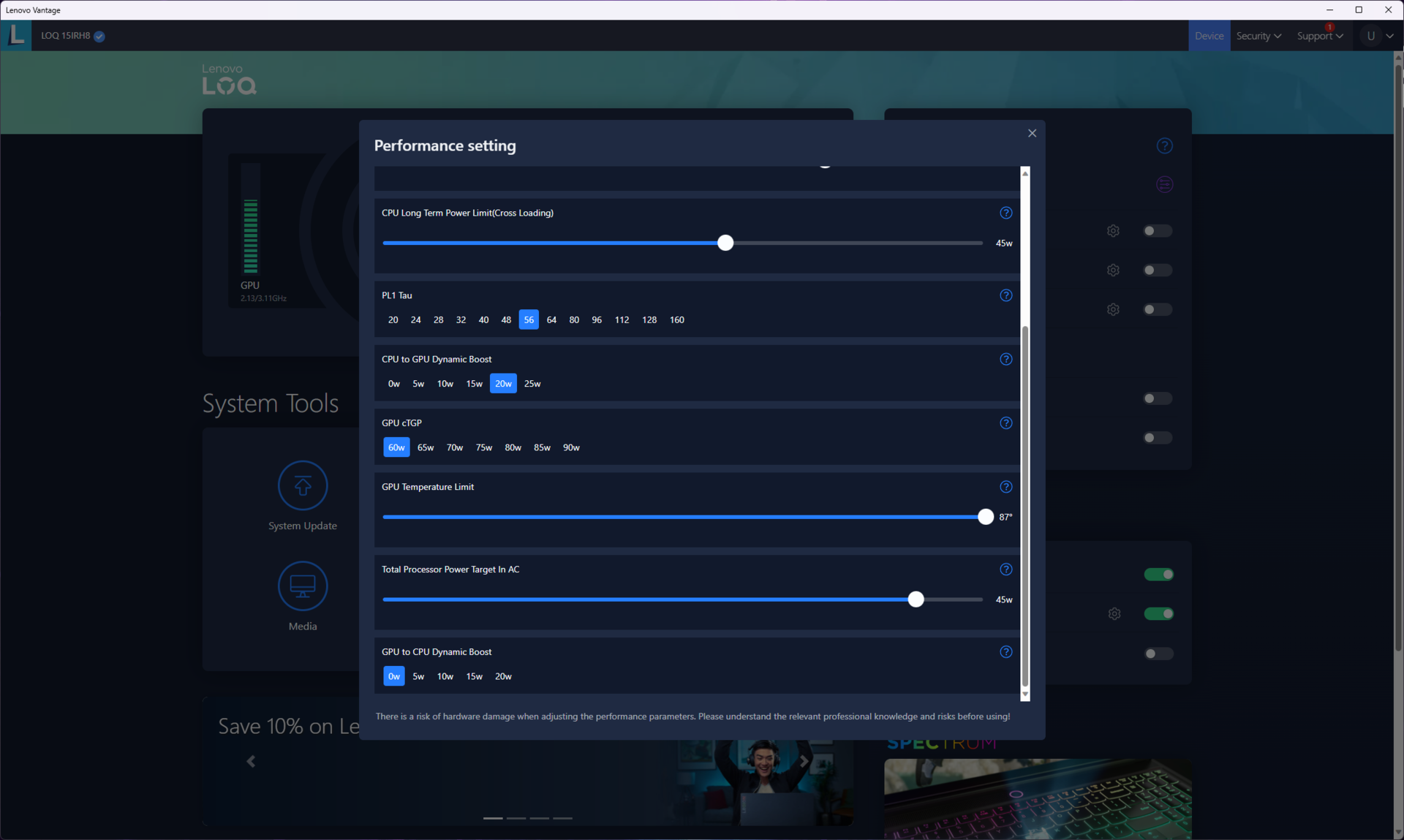The width and height of the screenshot is (1404, 840).
Task: Choose 90w for GPU cTGP
Action: [x=571, y=447]
